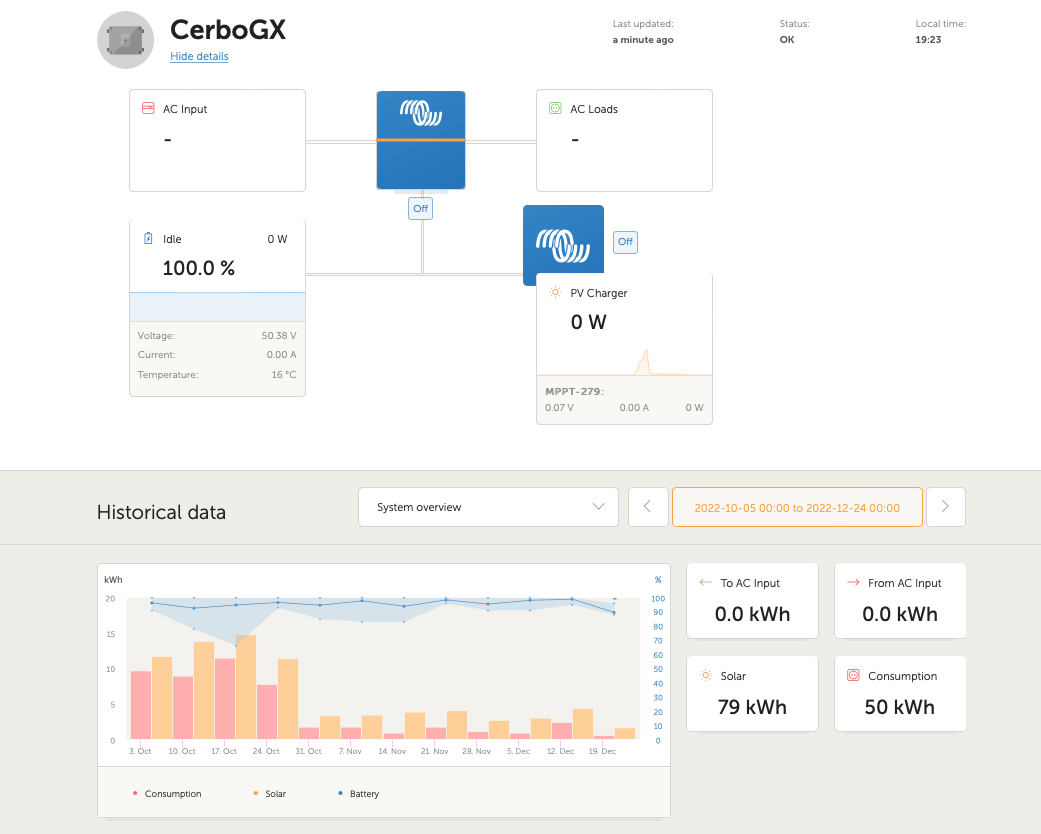This screenshot has width=1041, height=834.
Task: Click the AC Loads outlet icon
Action: tap(555, 108)
